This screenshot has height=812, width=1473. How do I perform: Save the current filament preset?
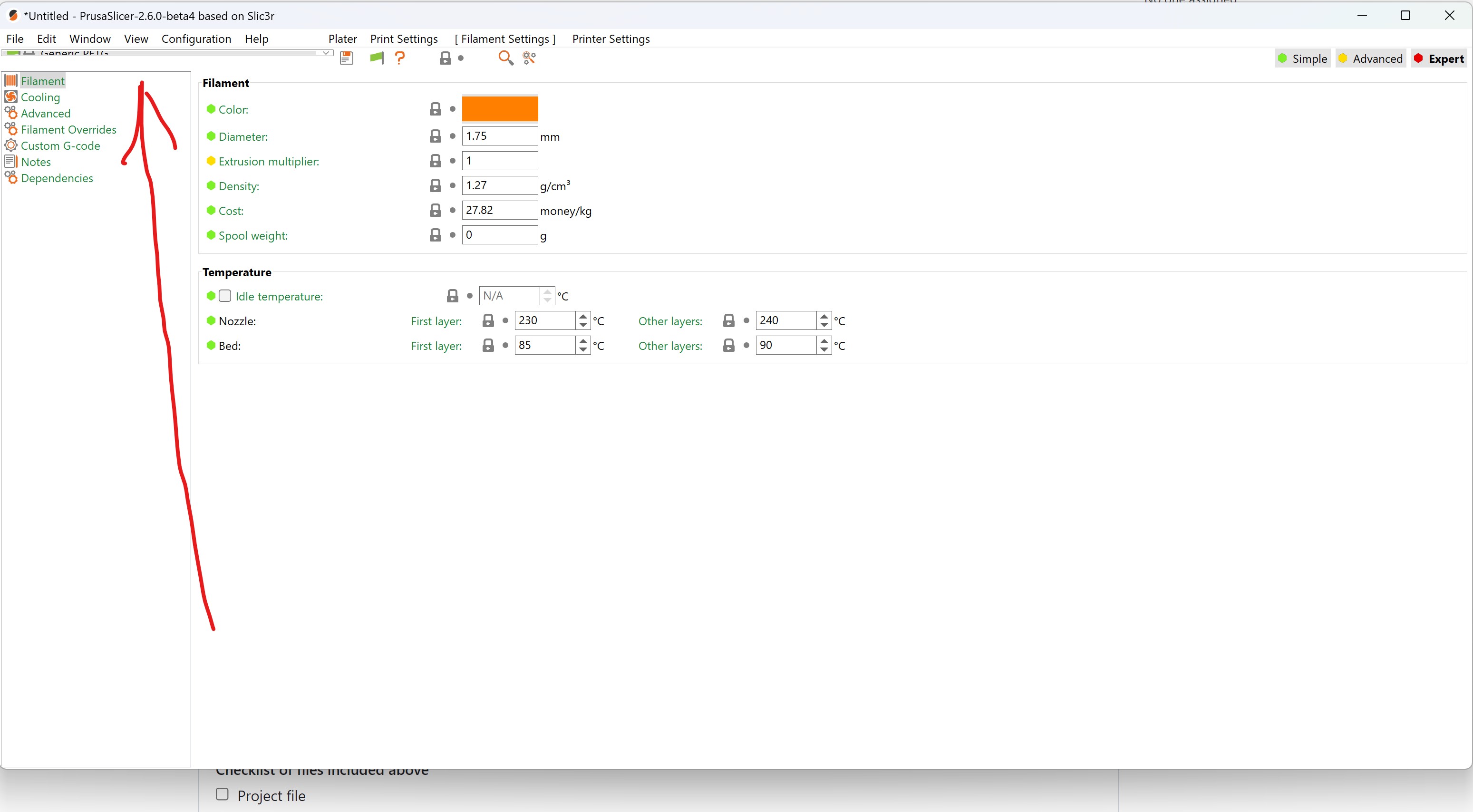click(347, 58)
